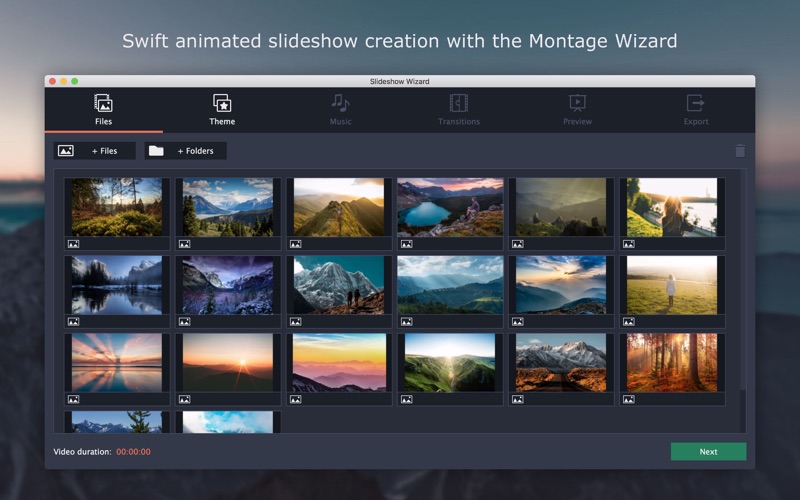Pick the turquoise lake with sitting hiker thumbnail
The height and width of the screenshot is (500, 800).
point(450,207)
